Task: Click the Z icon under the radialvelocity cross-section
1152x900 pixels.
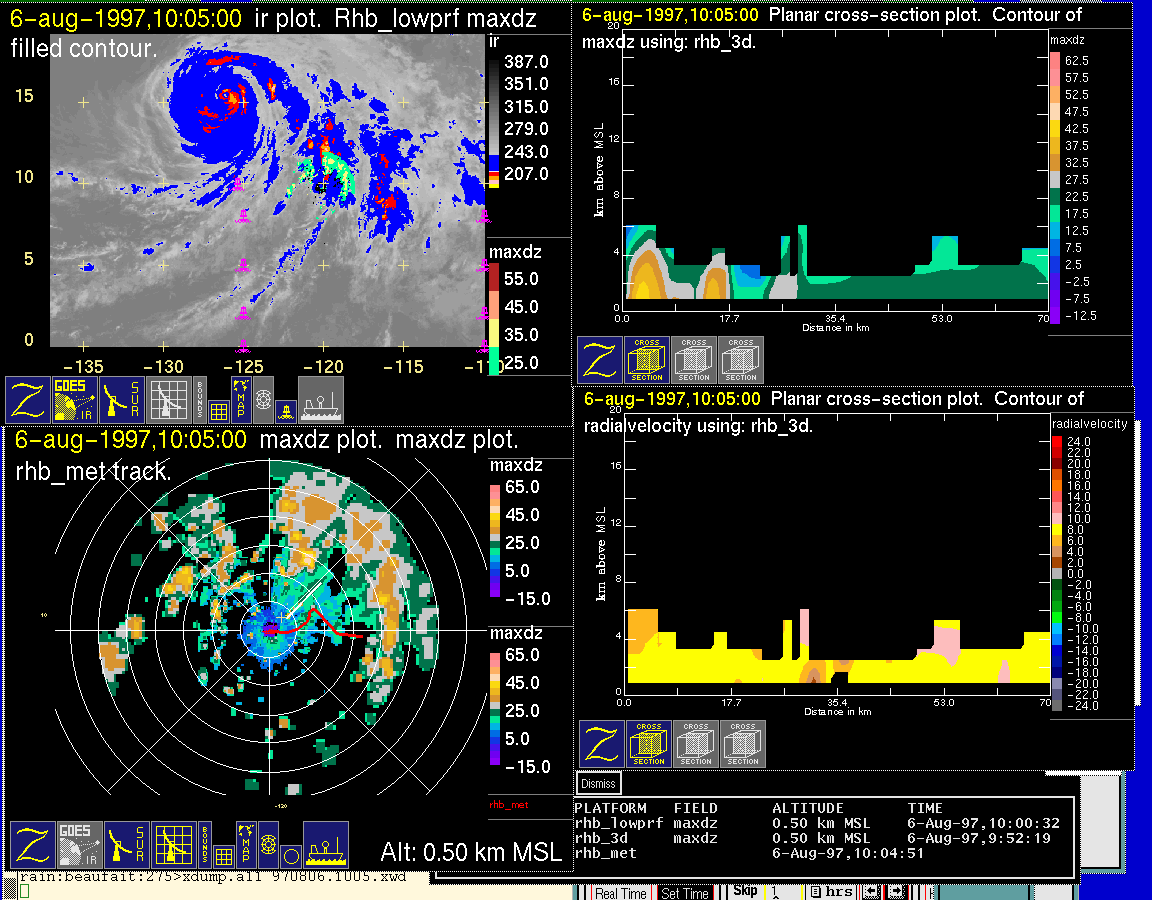Action: click(600, 744)
